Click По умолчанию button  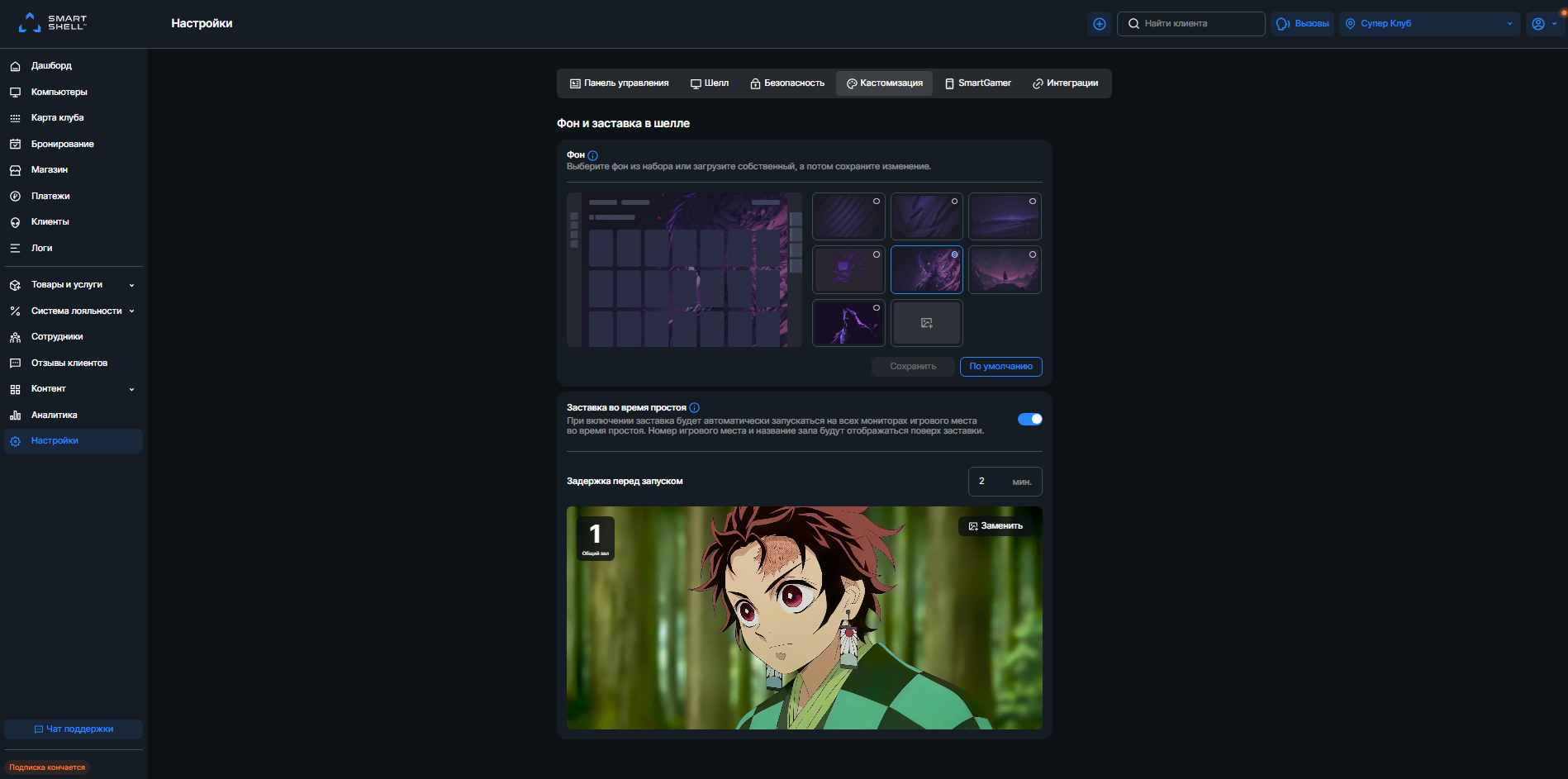tap(1000, 367)
